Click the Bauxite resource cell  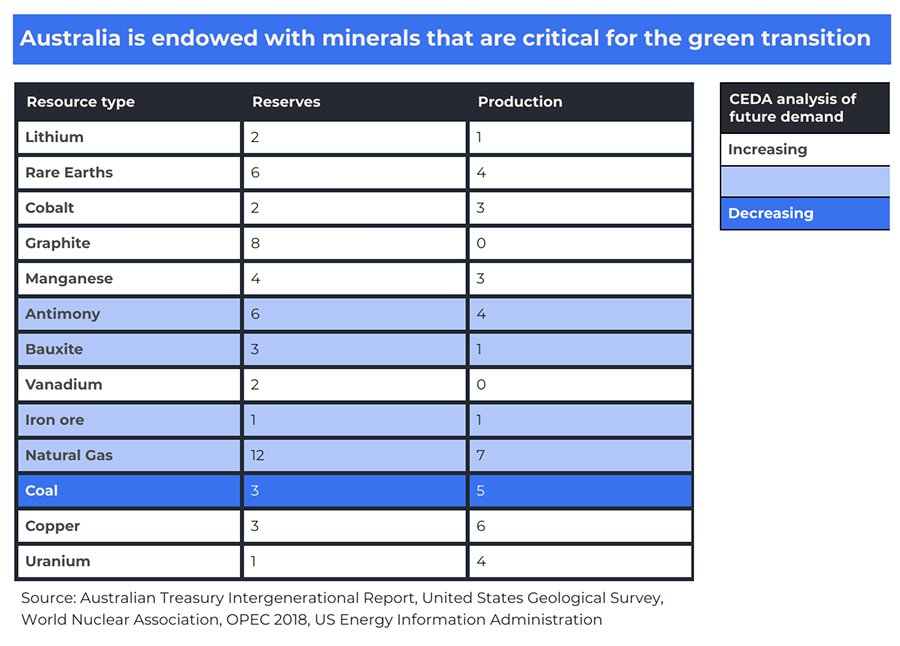point(54,349)
